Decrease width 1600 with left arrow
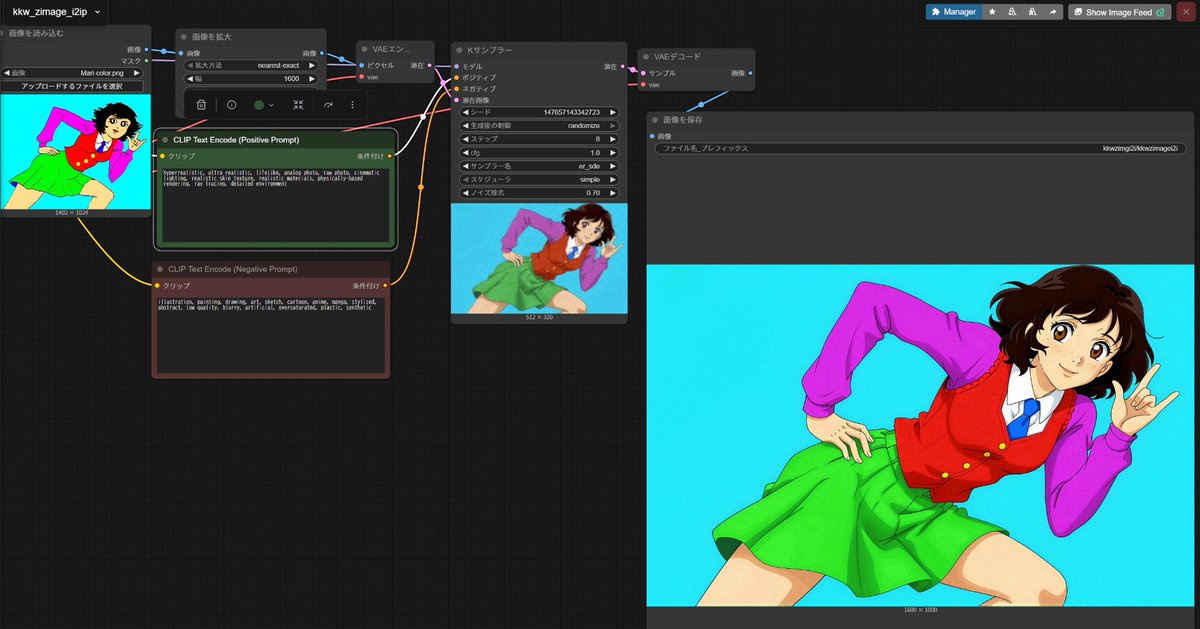 click(x=190, y=77)
